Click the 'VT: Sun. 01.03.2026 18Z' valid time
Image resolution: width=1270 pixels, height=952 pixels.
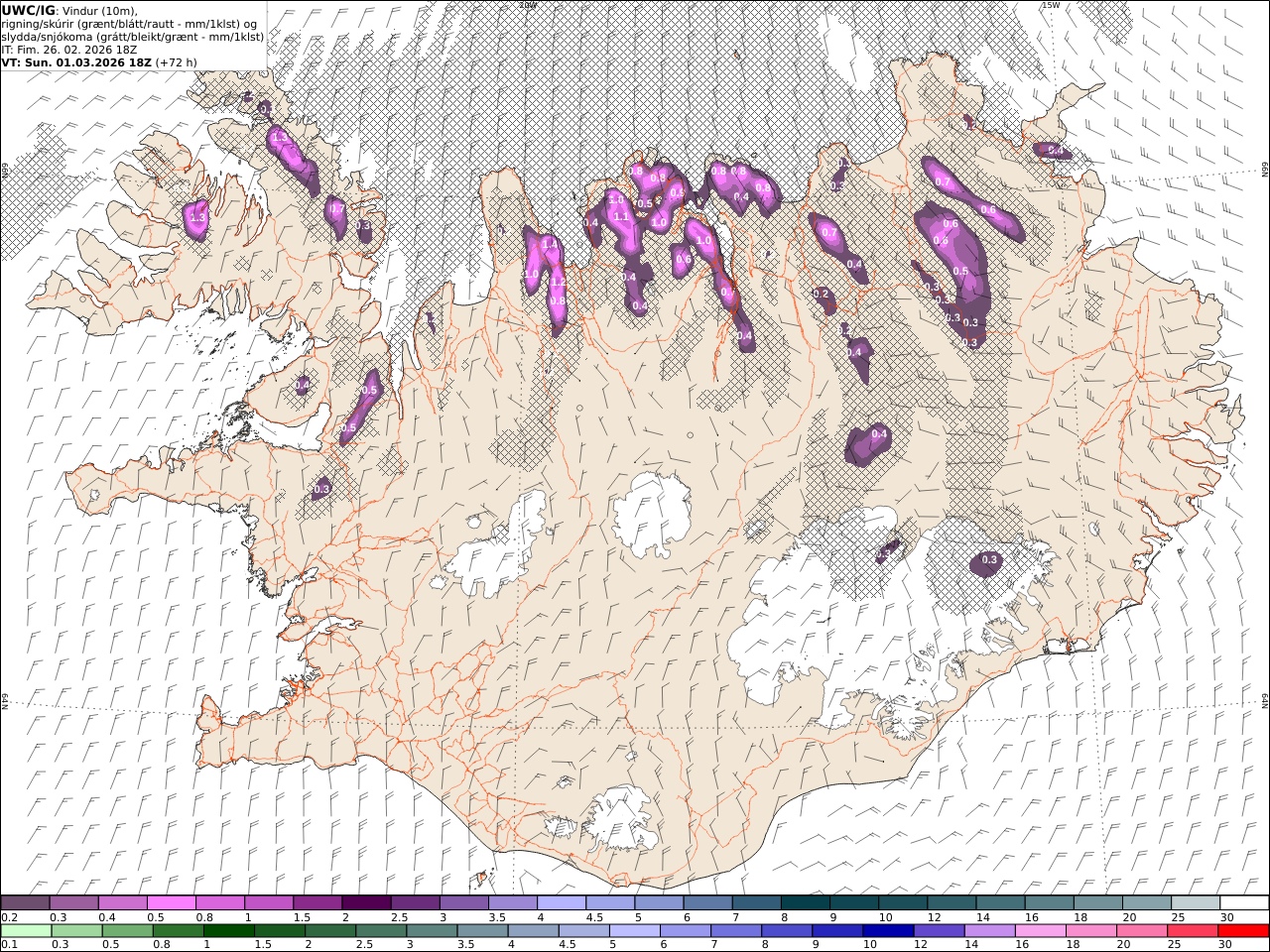76,61
